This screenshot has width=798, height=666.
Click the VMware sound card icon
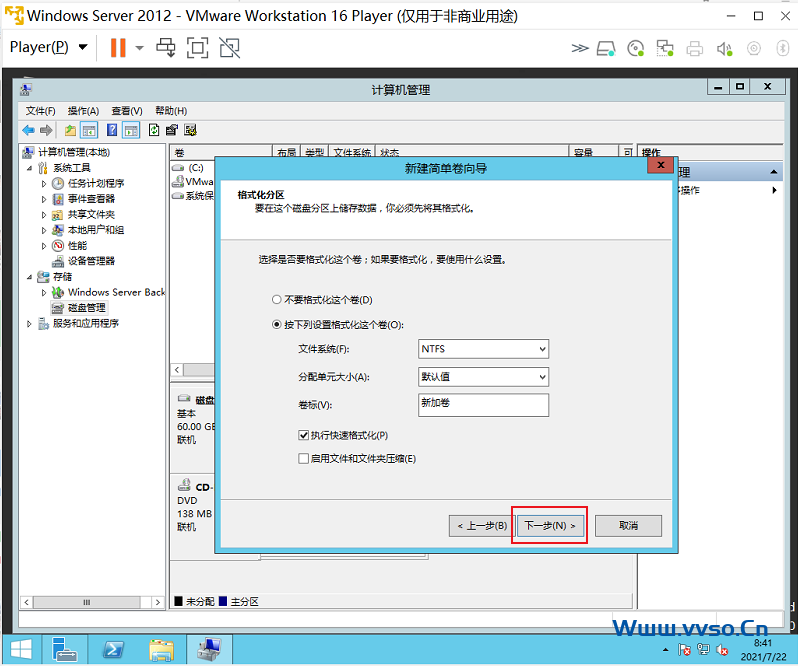coord(724,49)
